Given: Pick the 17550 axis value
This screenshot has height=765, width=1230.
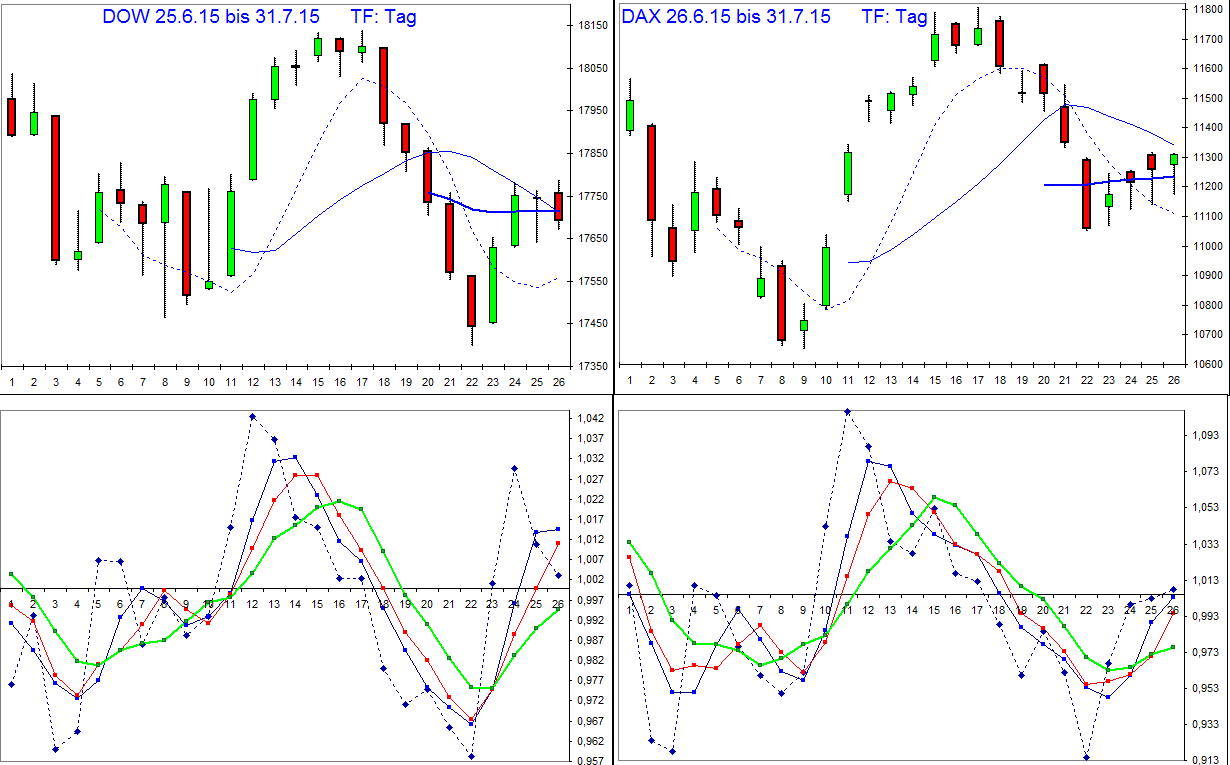Looking at the screenshot, I should click(595, 281).
